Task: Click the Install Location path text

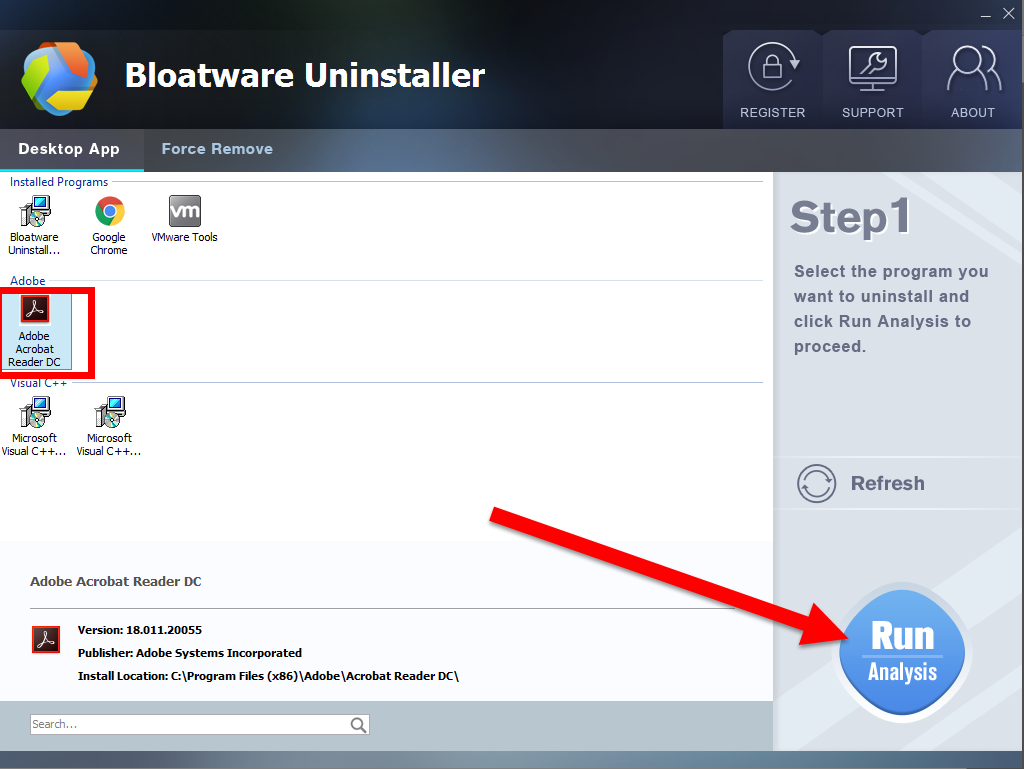Action: click(x=268, y=676)
